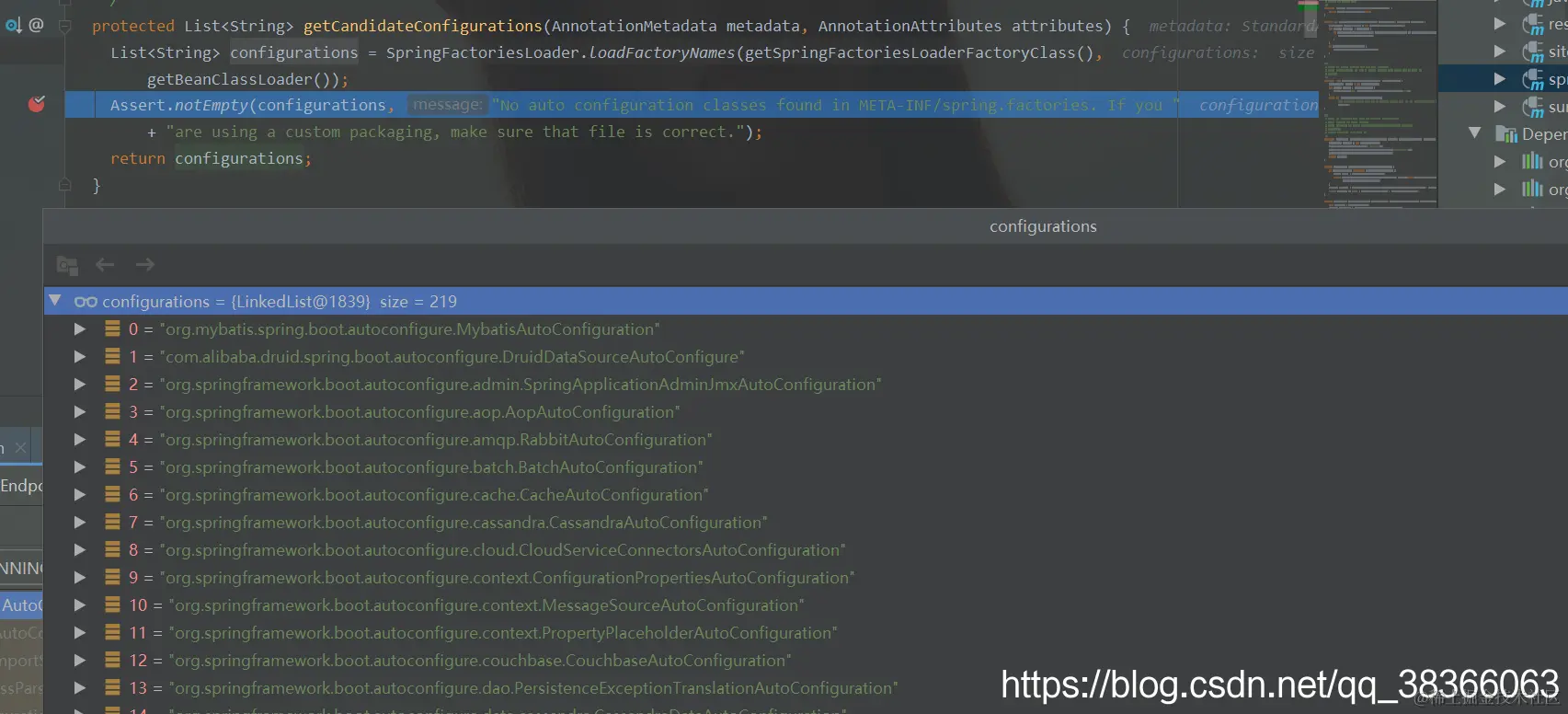The width and height of the screenshot is (1568, 714).
Task: Expand element 4 RabbitAutoConfiguration
Action: pyautogui.click(x=80, y=439)
